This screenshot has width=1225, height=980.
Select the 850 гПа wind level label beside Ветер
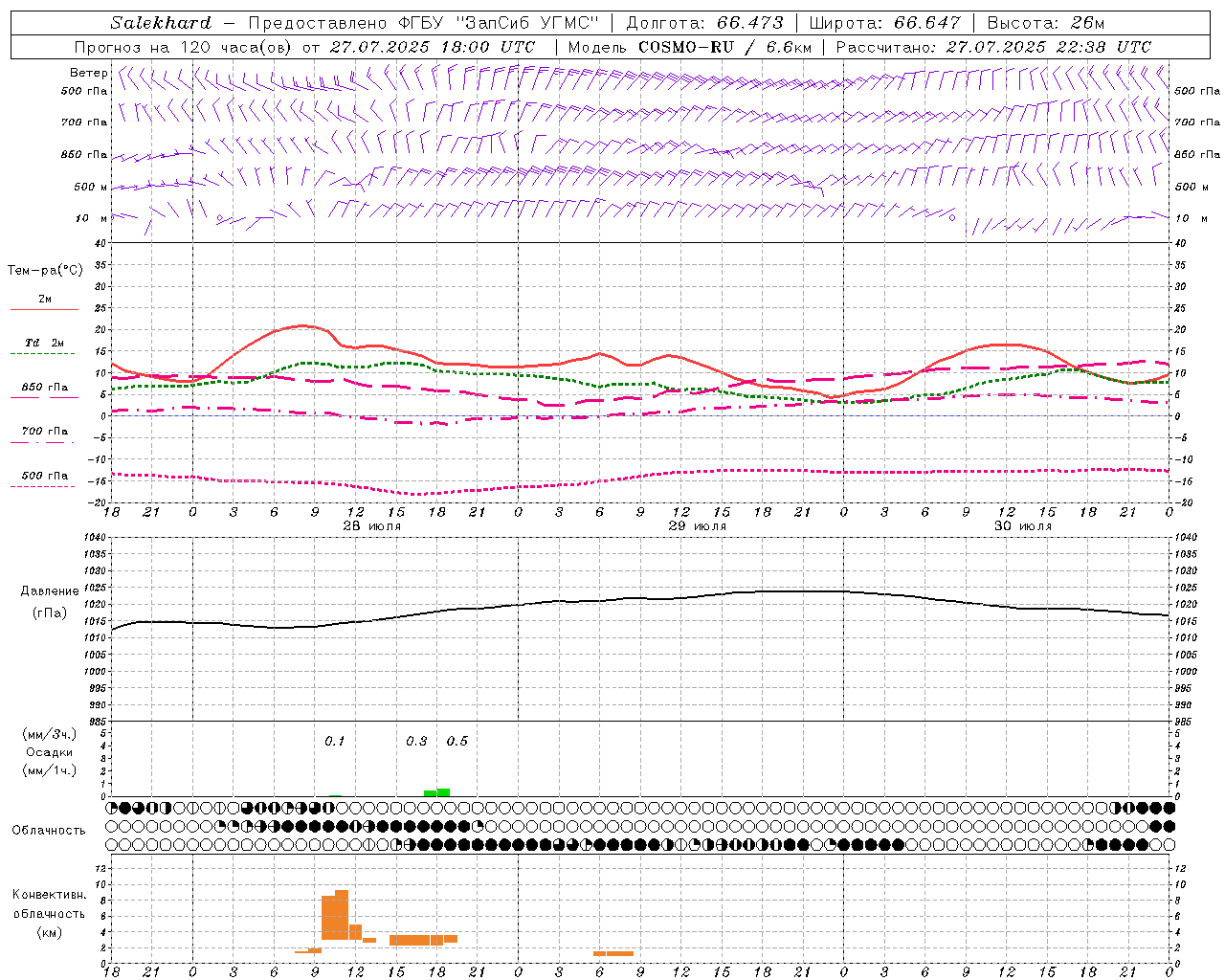(x=84, y=154)
